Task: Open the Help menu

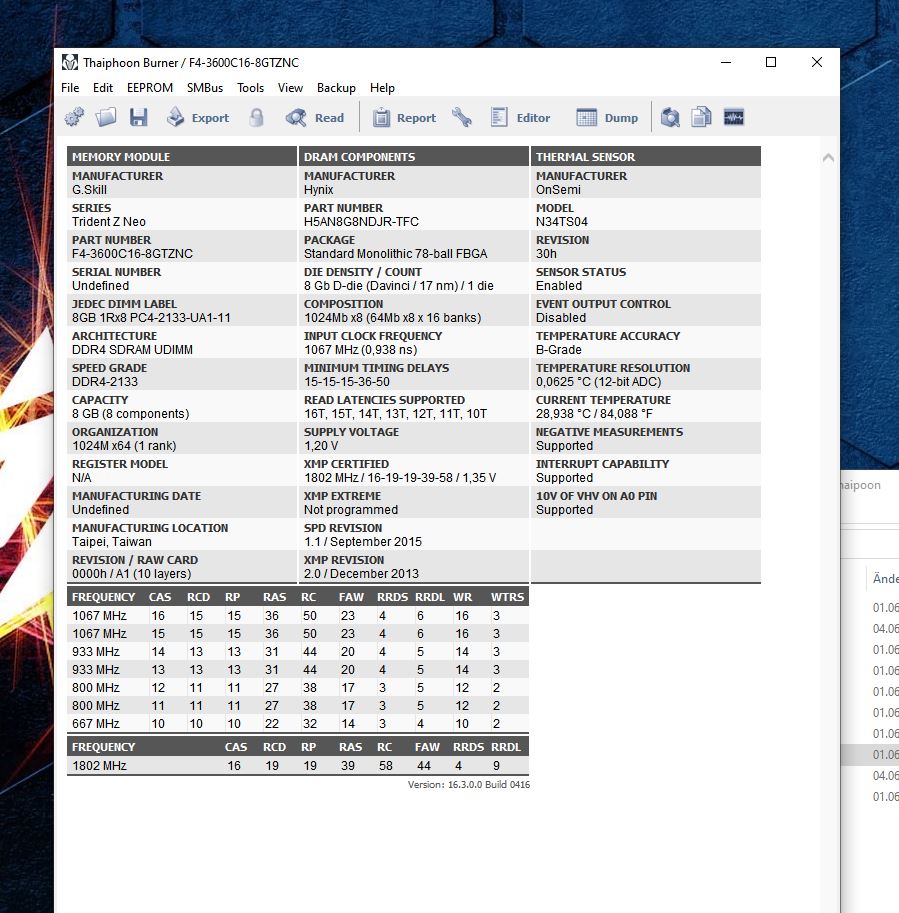Action: 382,88
